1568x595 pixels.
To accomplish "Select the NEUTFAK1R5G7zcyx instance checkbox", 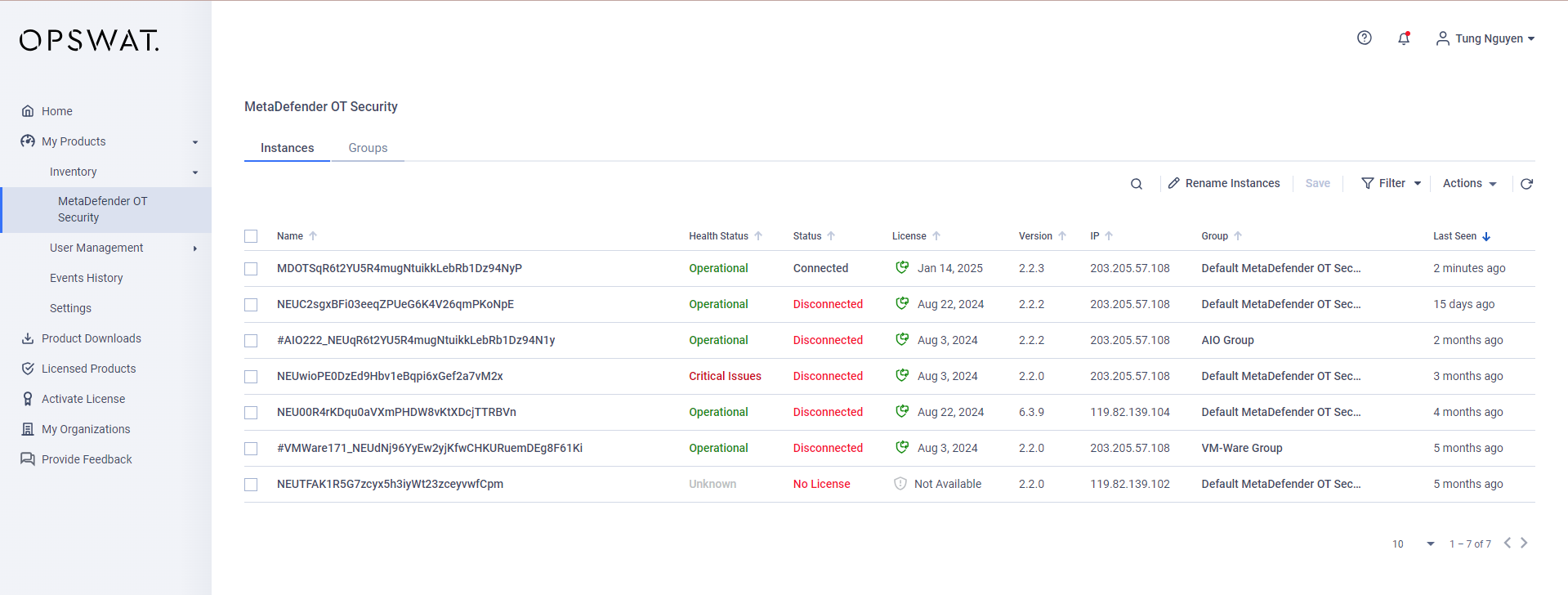I will coord(251,485).
